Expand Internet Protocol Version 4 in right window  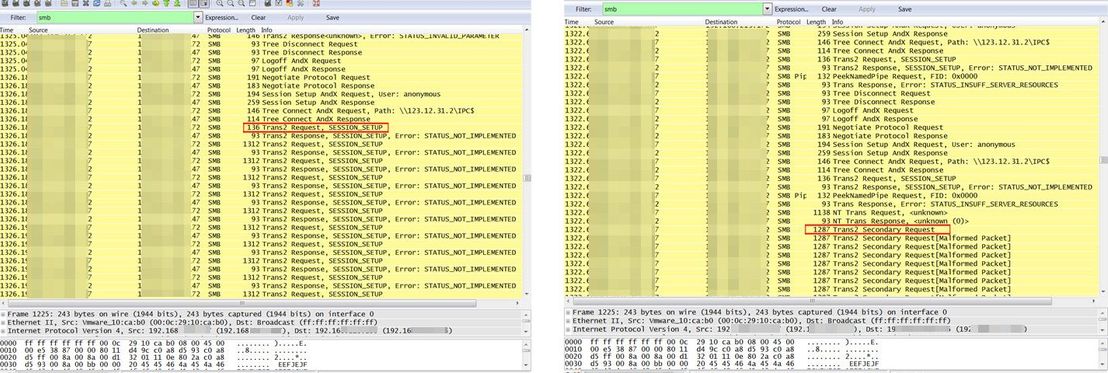coord(568,329)
